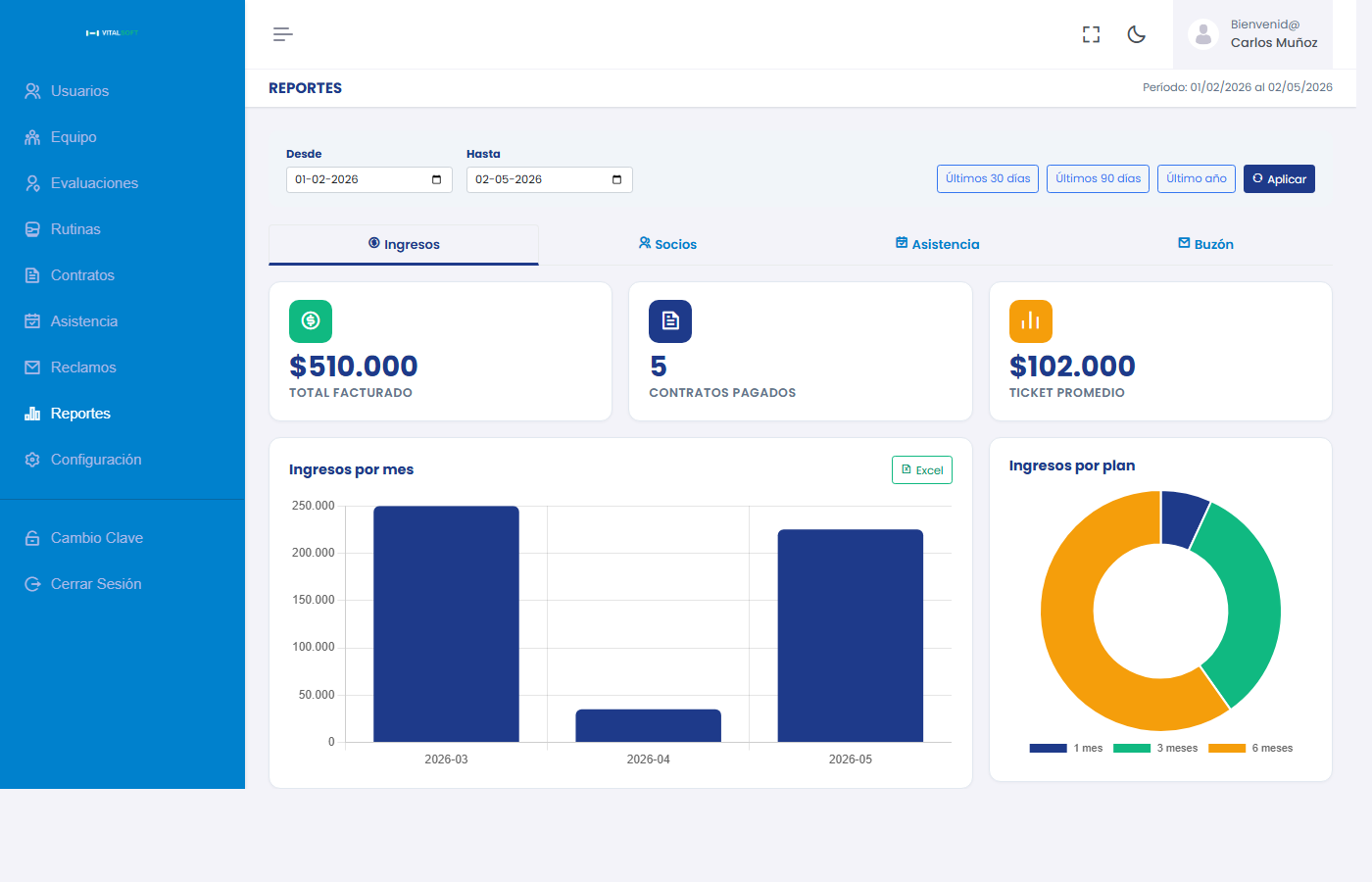Switch to dark mode moon icon

pos(1137,34)
